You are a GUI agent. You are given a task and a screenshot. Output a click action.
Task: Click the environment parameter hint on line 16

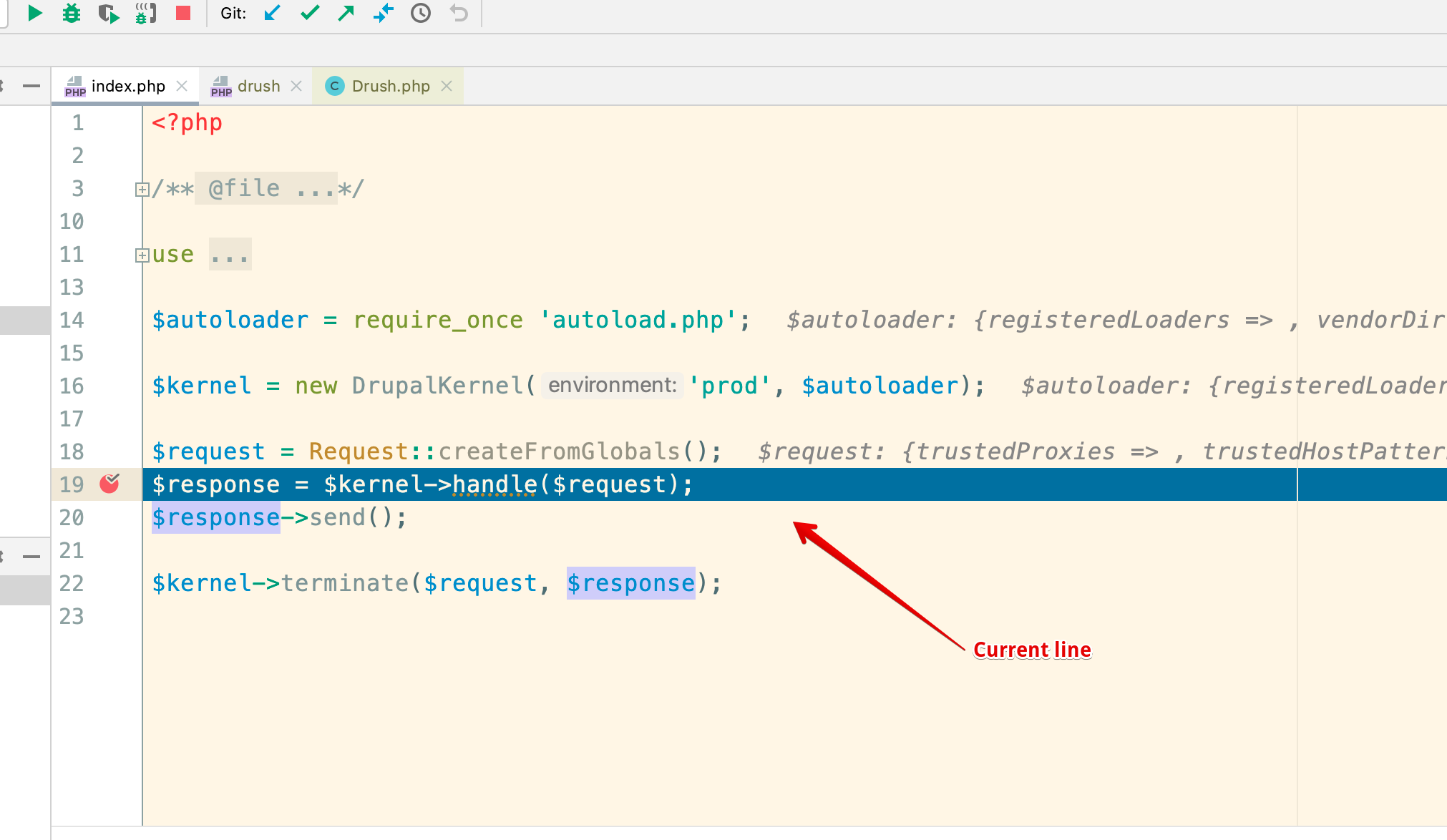click(x=612, y=386)
